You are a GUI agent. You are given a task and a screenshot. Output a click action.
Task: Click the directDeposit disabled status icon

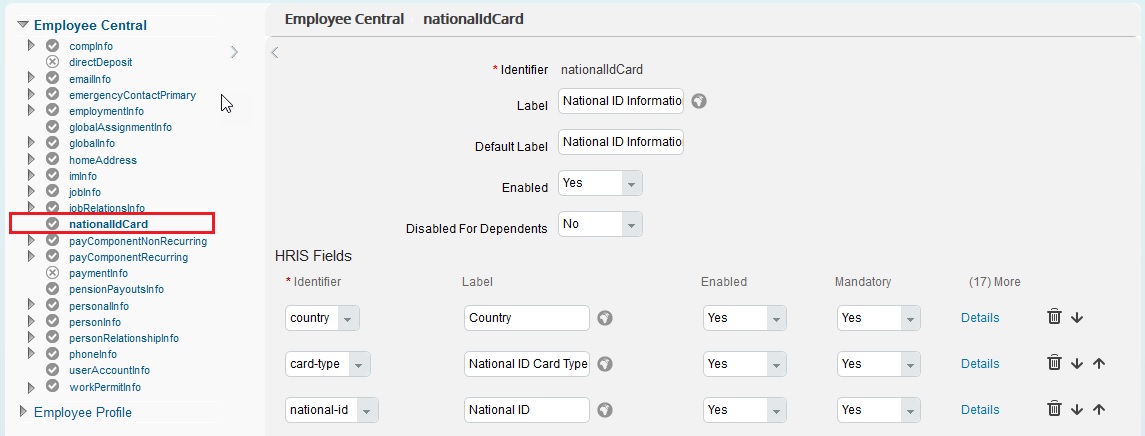tap(53, 62)
